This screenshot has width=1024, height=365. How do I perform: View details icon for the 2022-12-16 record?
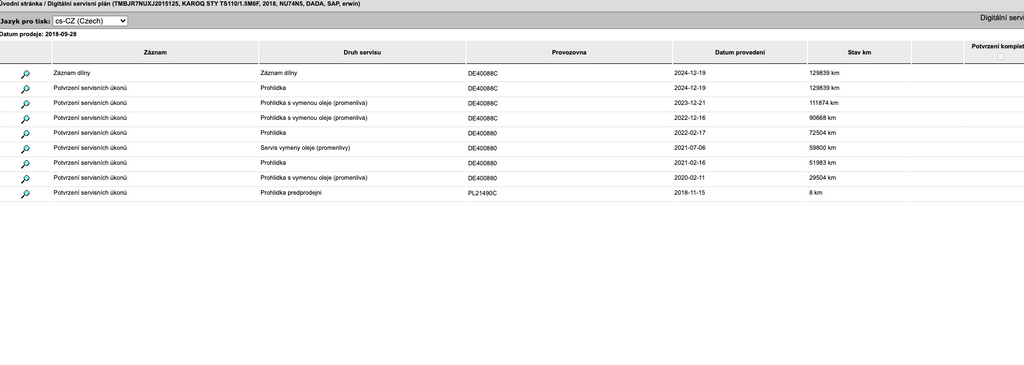pos(25,119)
